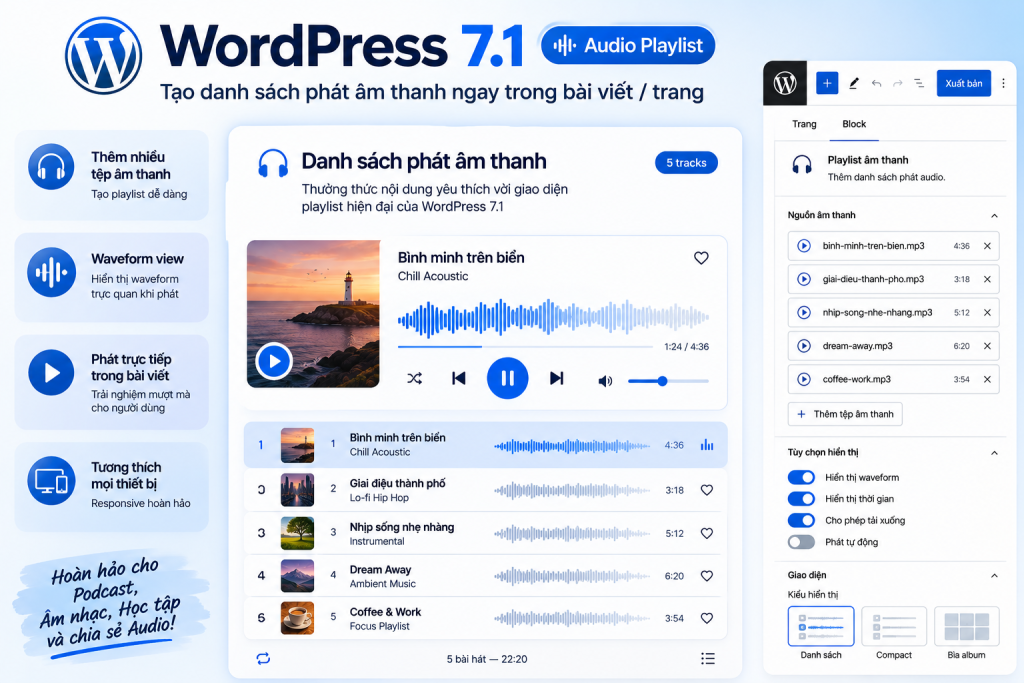Pause playback with the blue pause button

click(x=507, y=378)
